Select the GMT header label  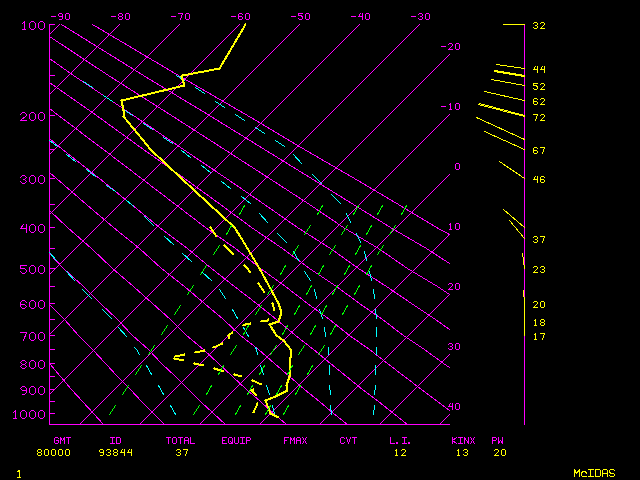pos(62,440)
